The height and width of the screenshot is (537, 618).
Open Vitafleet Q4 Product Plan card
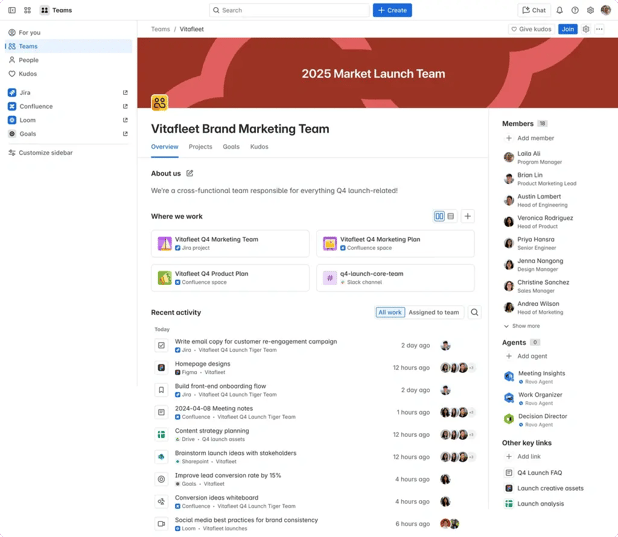point(230,278)
